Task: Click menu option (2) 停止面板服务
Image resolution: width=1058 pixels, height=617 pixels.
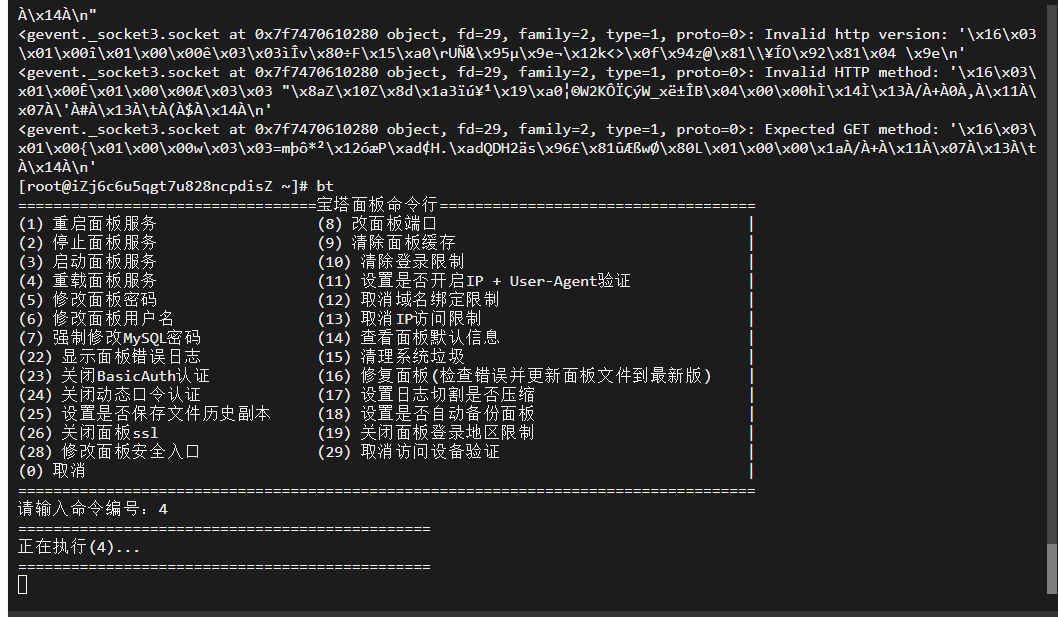Action: 88,242
